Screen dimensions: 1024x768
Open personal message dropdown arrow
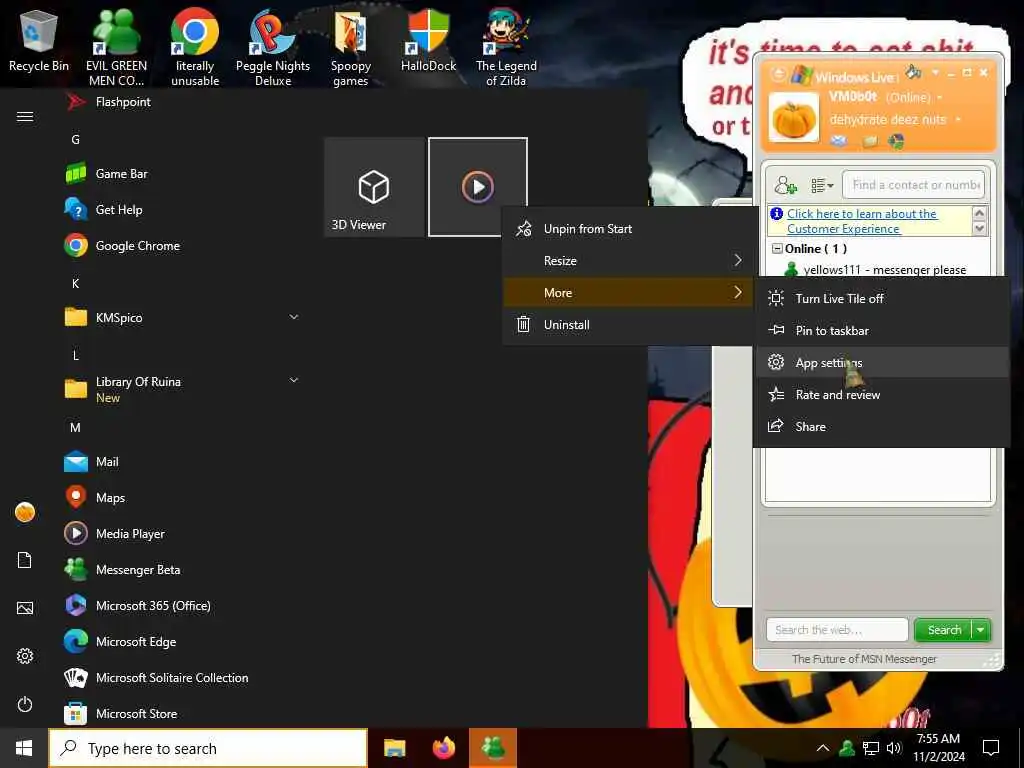[x=958, y=120]
